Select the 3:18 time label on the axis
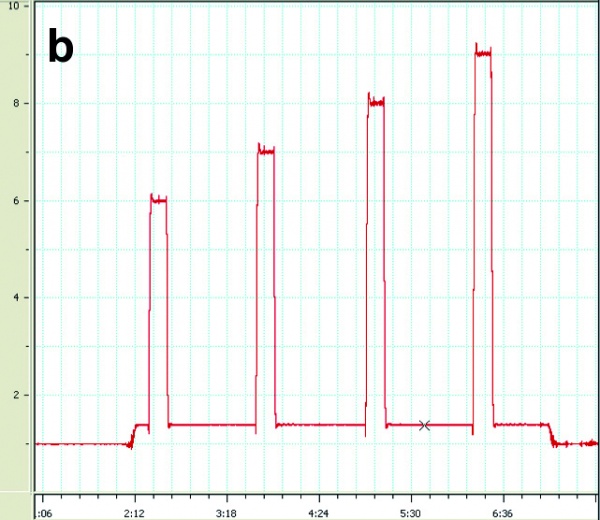The height and width of the screenshot is (520, 600). click(226, 511)
